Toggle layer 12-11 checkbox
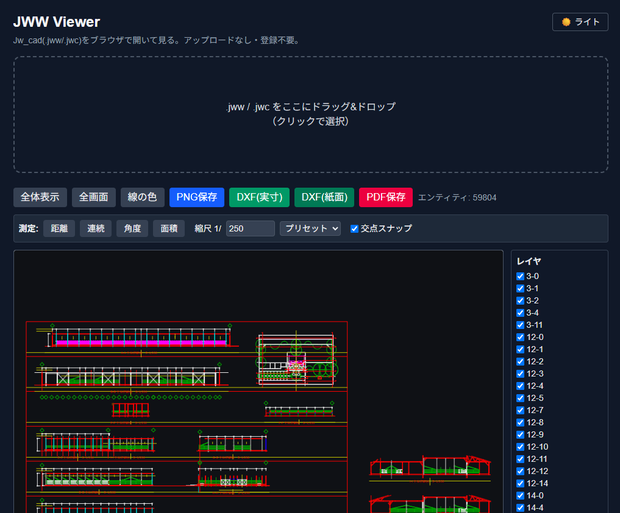This screenshot has width=620, height=513. coord(520,459)
